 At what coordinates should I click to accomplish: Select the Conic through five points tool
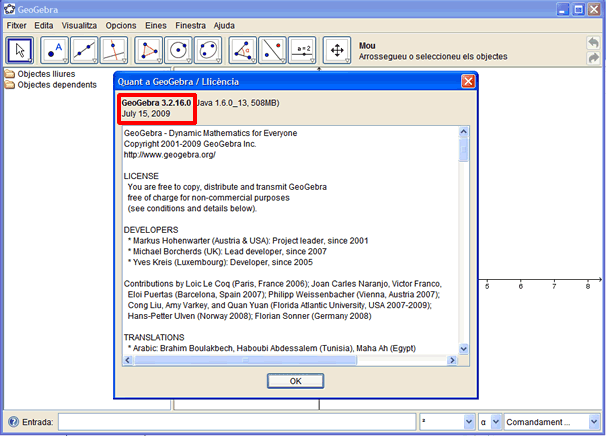pos(210,50)
